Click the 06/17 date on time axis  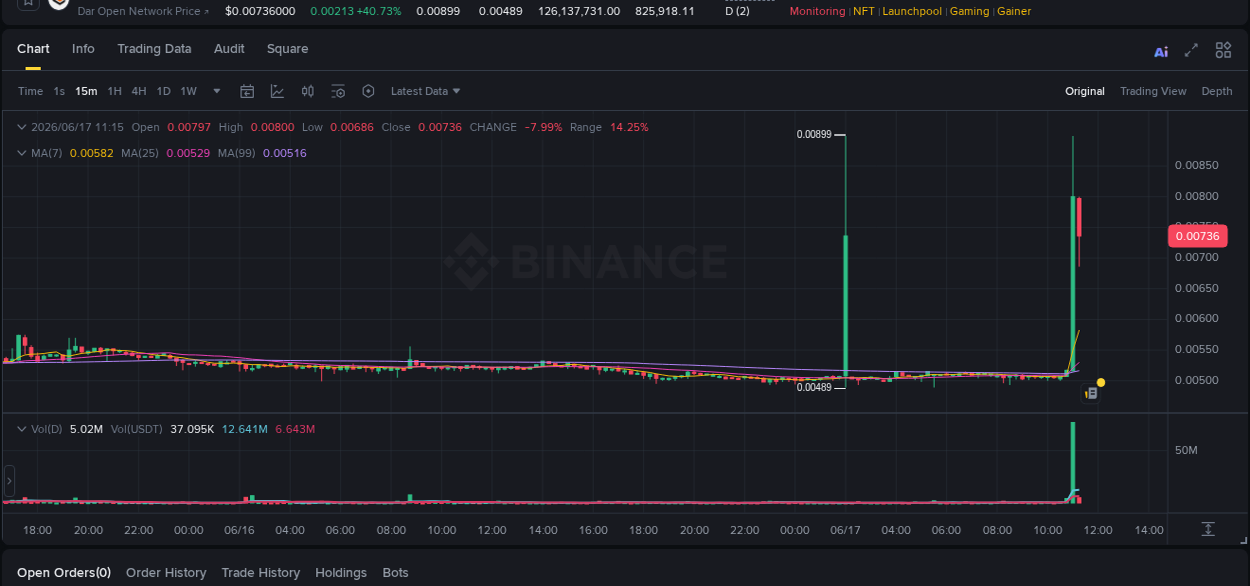tap(845, 530)
